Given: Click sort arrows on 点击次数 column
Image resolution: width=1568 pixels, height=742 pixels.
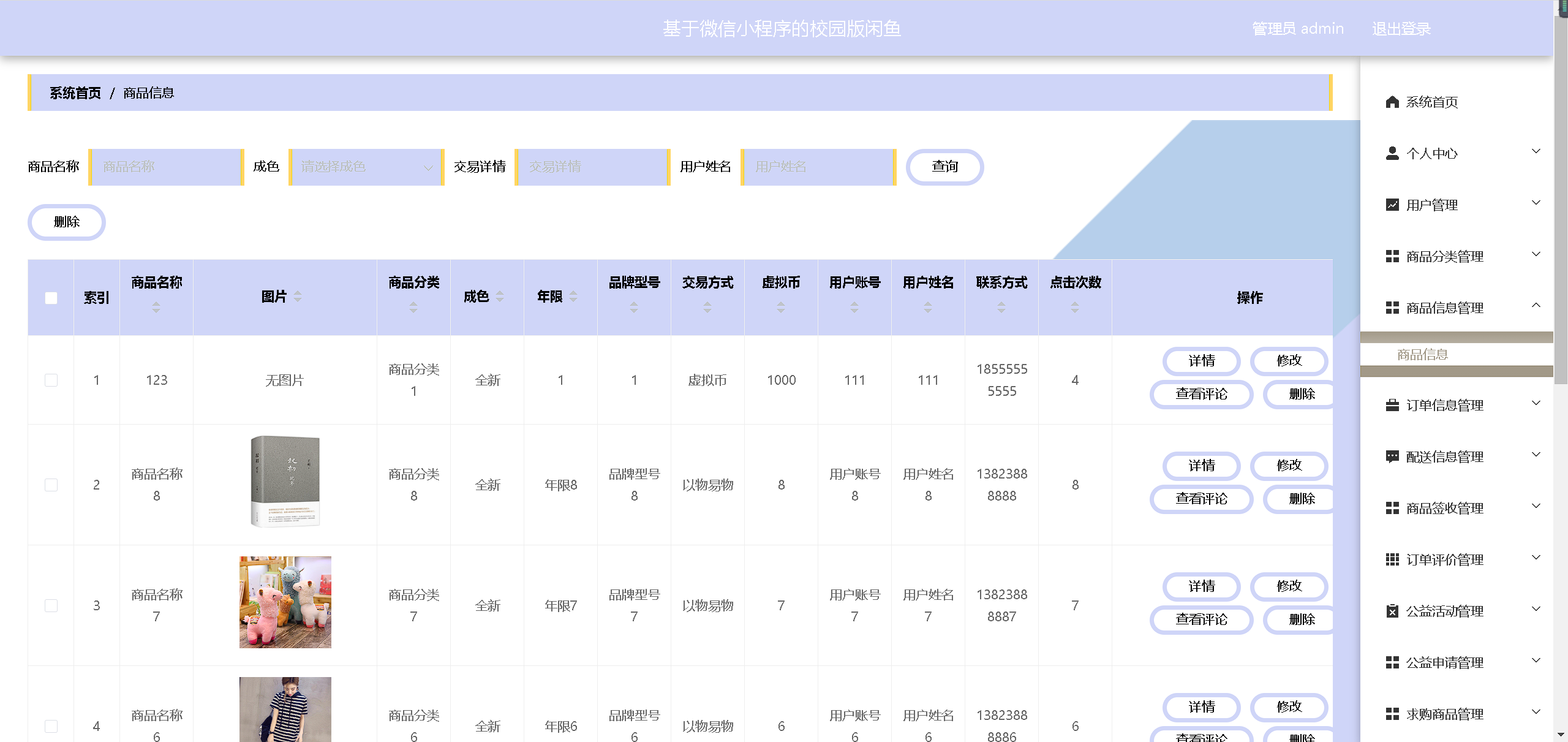Looking at the screenshot, I should [x=1074, y=308].
